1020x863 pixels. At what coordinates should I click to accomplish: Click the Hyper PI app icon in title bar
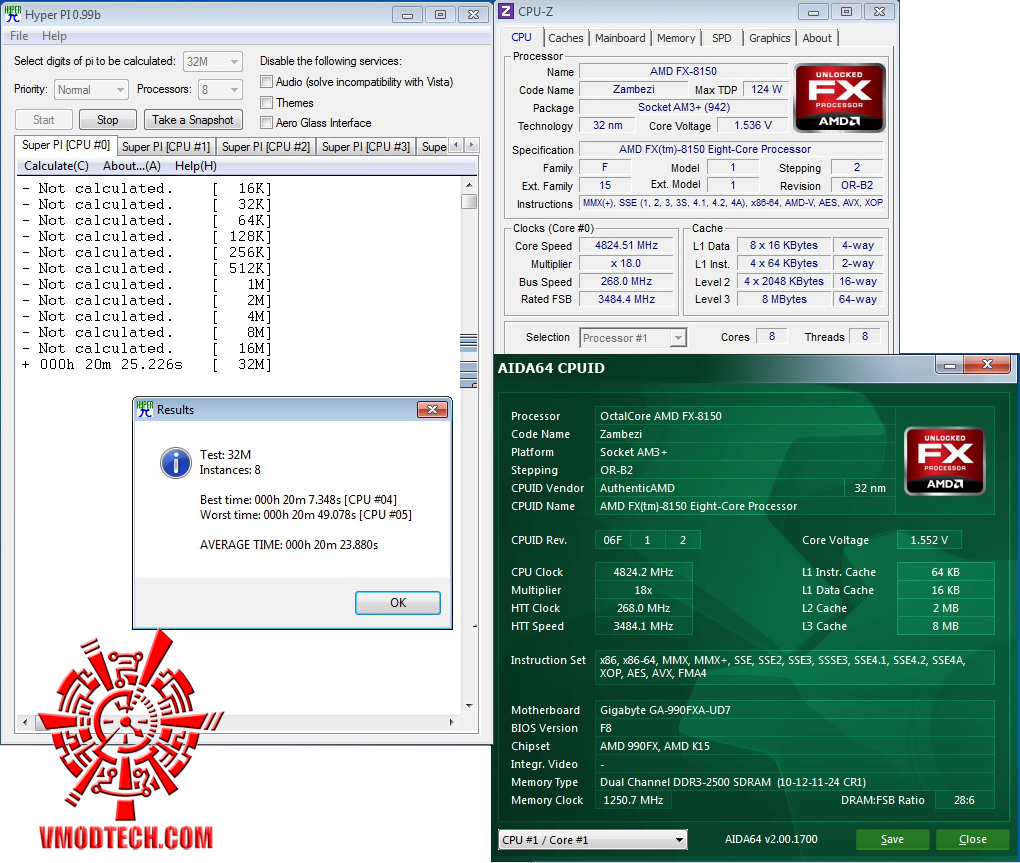point(13,14)
